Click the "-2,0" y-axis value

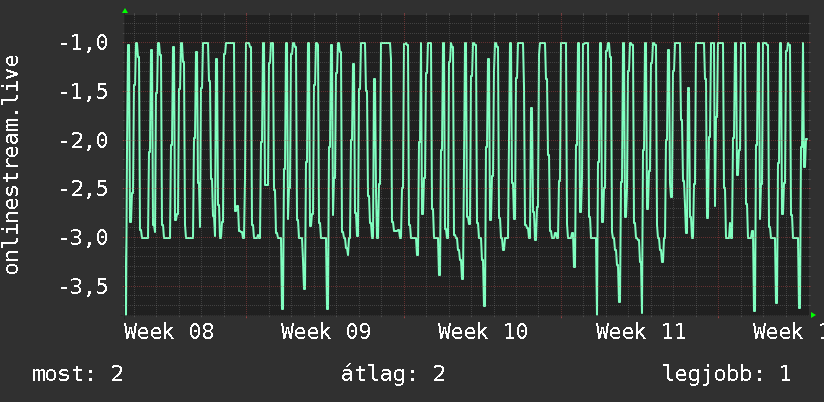coord(84,141)
